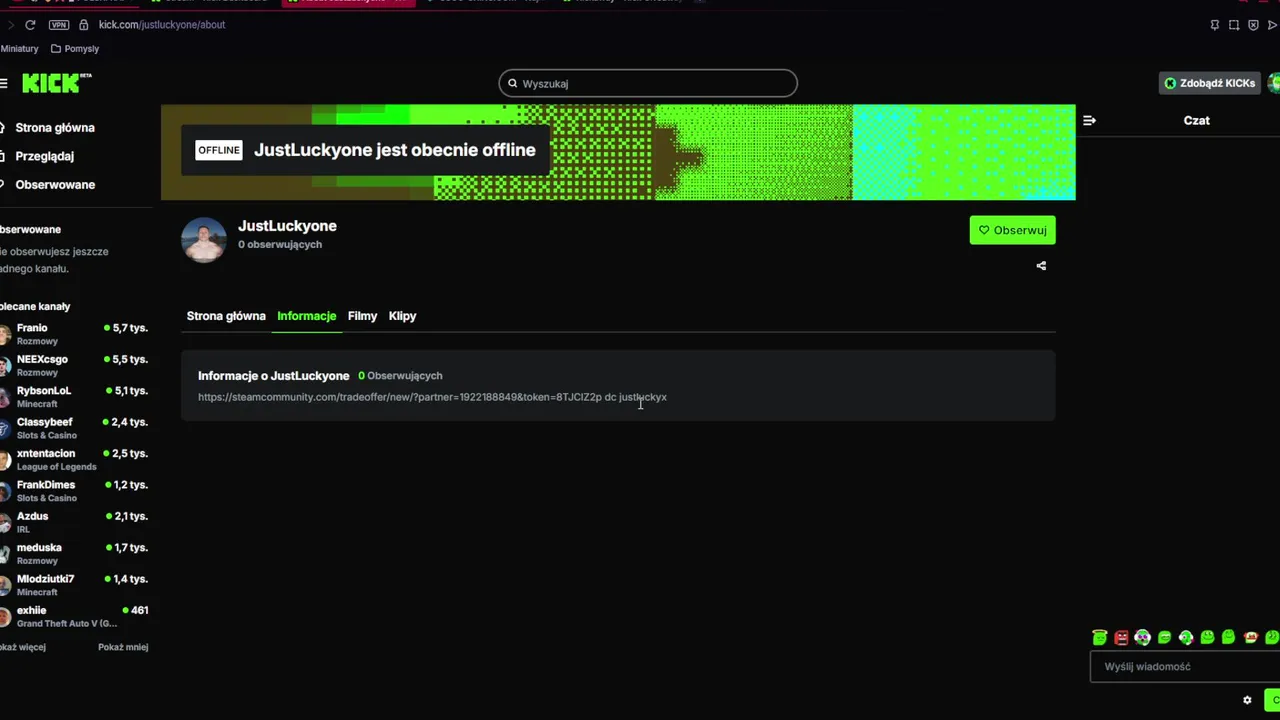Open the Franio recommended channel
The width and height of the screenshot is (1280, 720).
tap(75, 334)
